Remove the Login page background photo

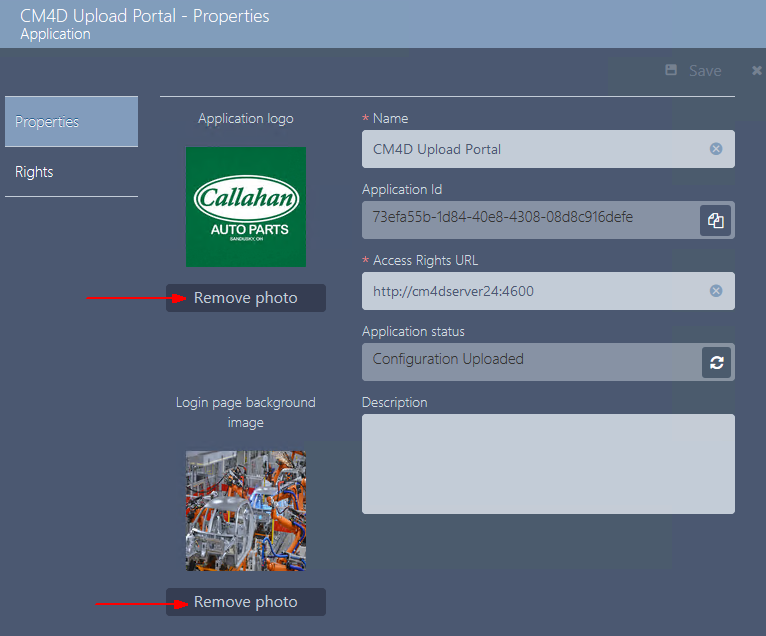coord(246,602)
